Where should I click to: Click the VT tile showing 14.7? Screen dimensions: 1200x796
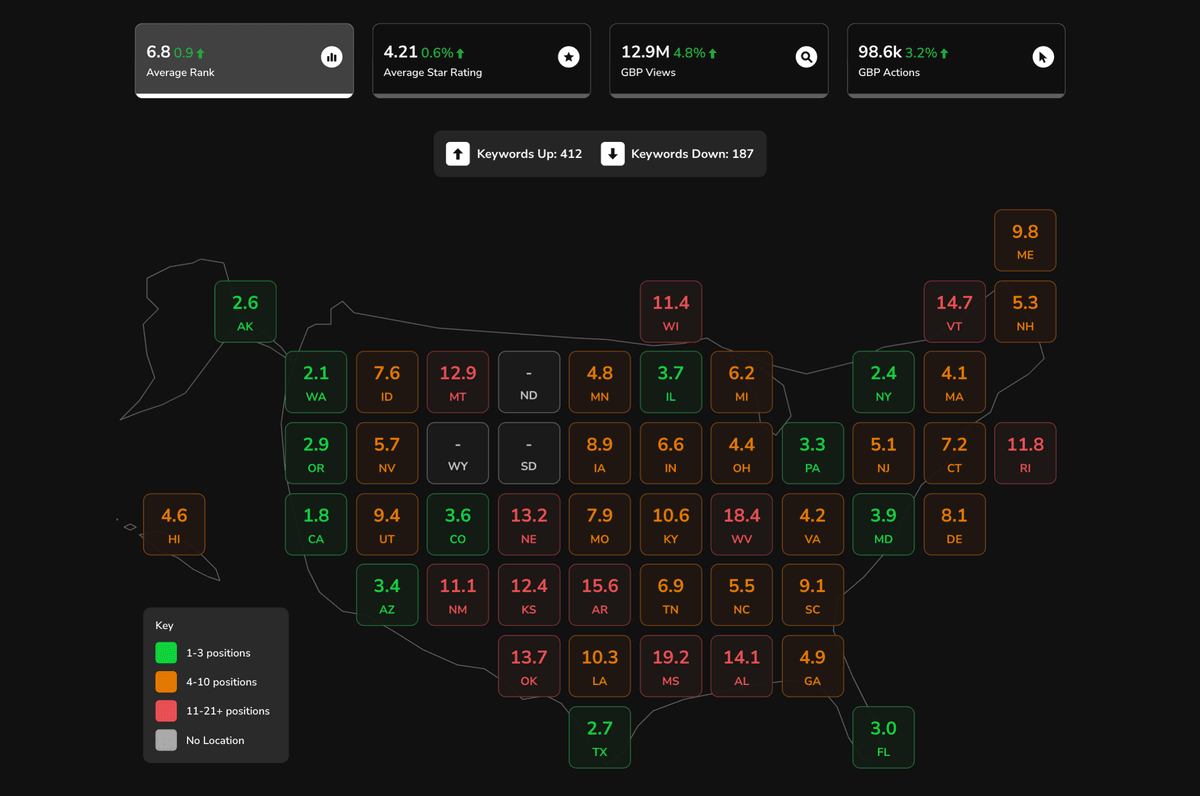(954, 312)
